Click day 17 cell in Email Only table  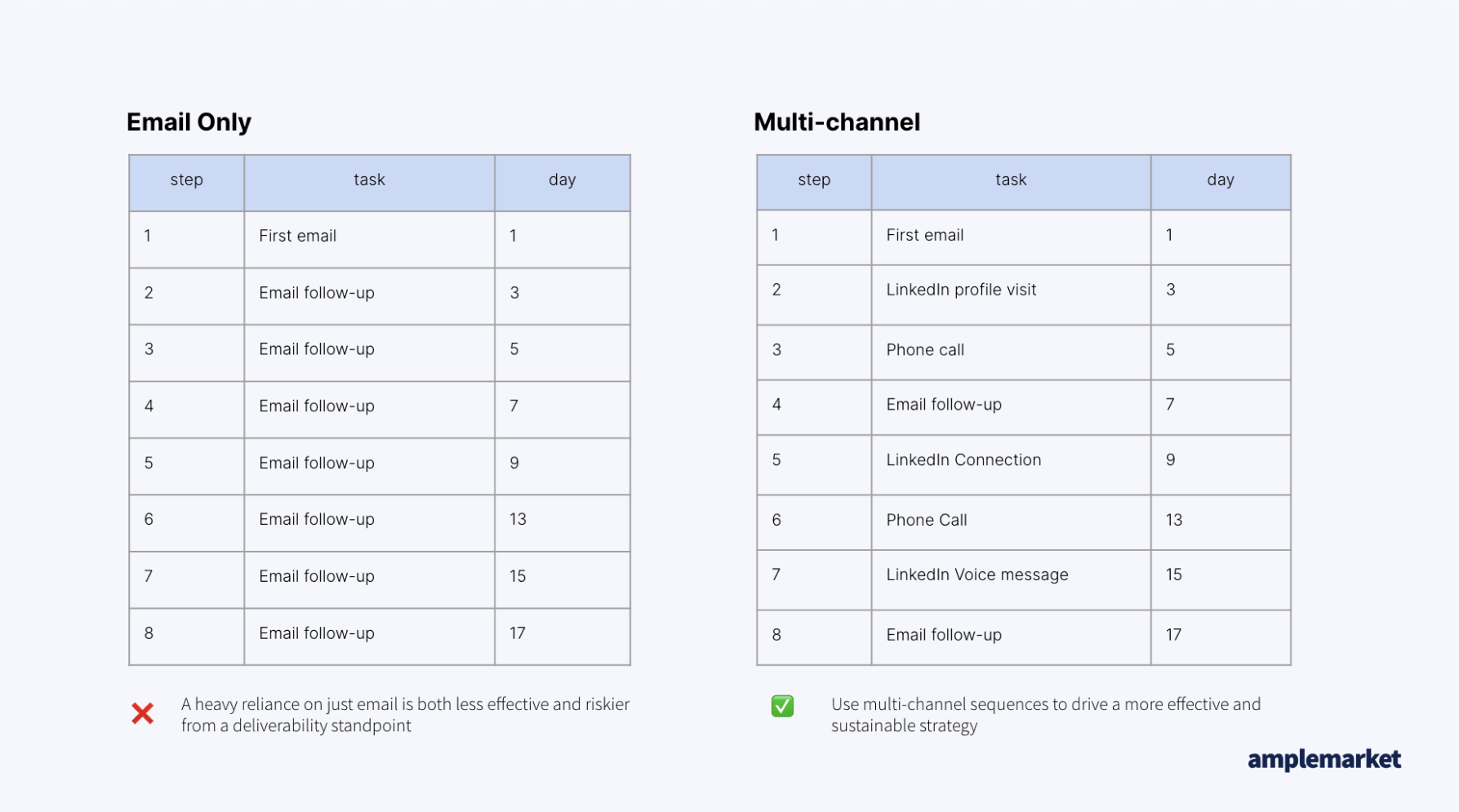pos(563,637)
